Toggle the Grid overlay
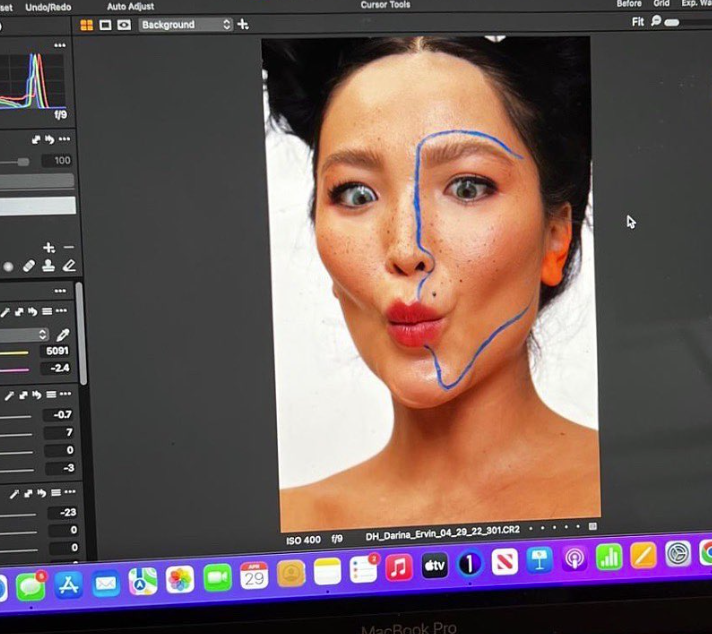This screenshot has width=712, height=634. [x=661, y=4]
